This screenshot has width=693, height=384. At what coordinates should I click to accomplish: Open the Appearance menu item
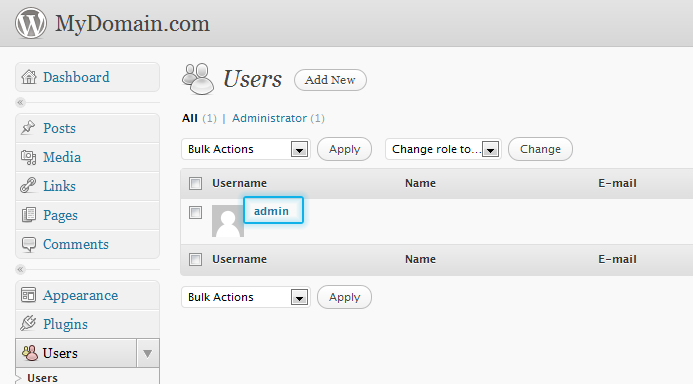tap(88, 295)
